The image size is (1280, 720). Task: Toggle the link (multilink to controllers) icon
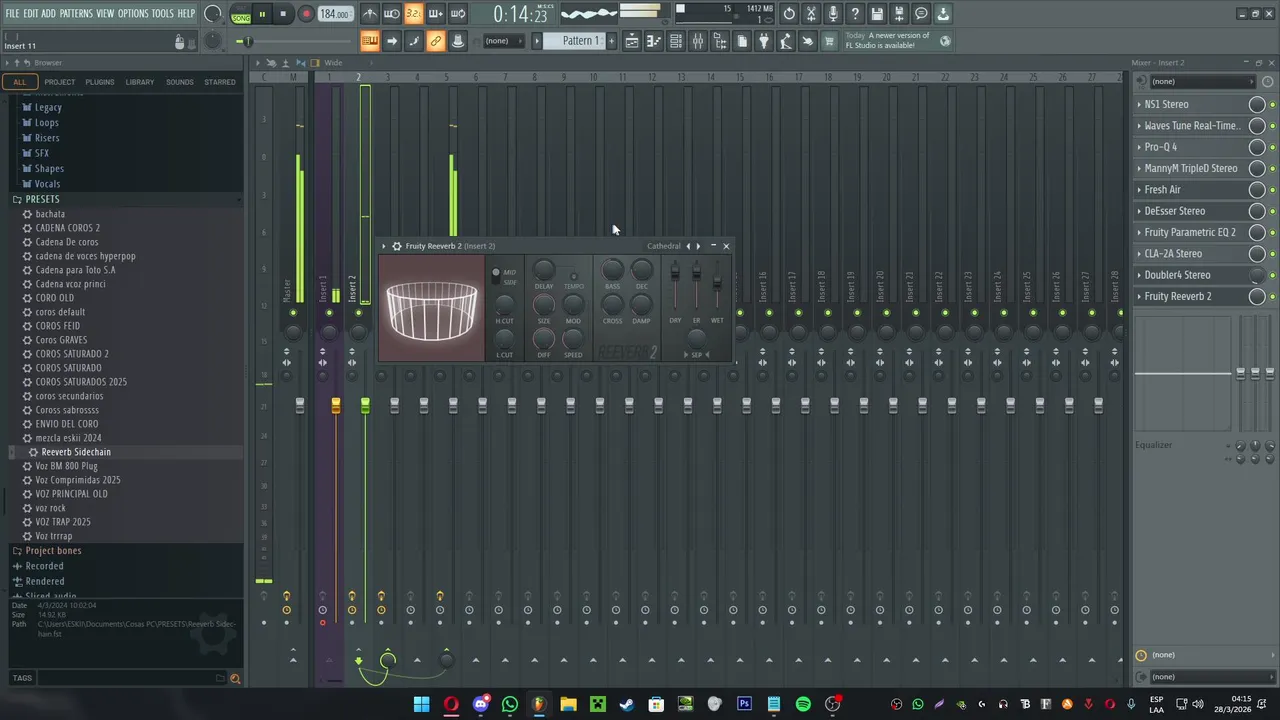[x=435, y=41]
